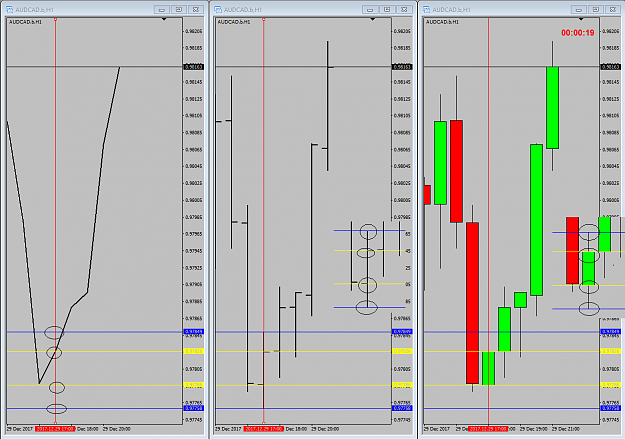Select the upper yellow level price tag in left chart

194,351
